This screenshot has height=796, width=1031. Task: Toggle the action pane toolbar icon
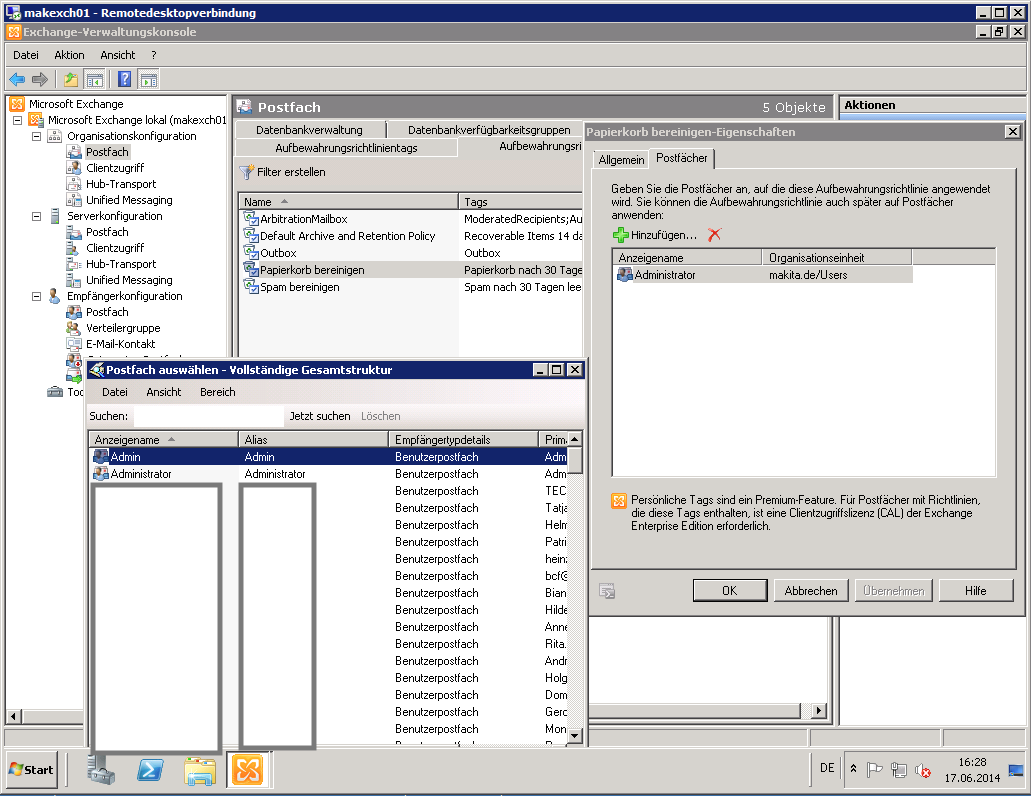point(149,80)
